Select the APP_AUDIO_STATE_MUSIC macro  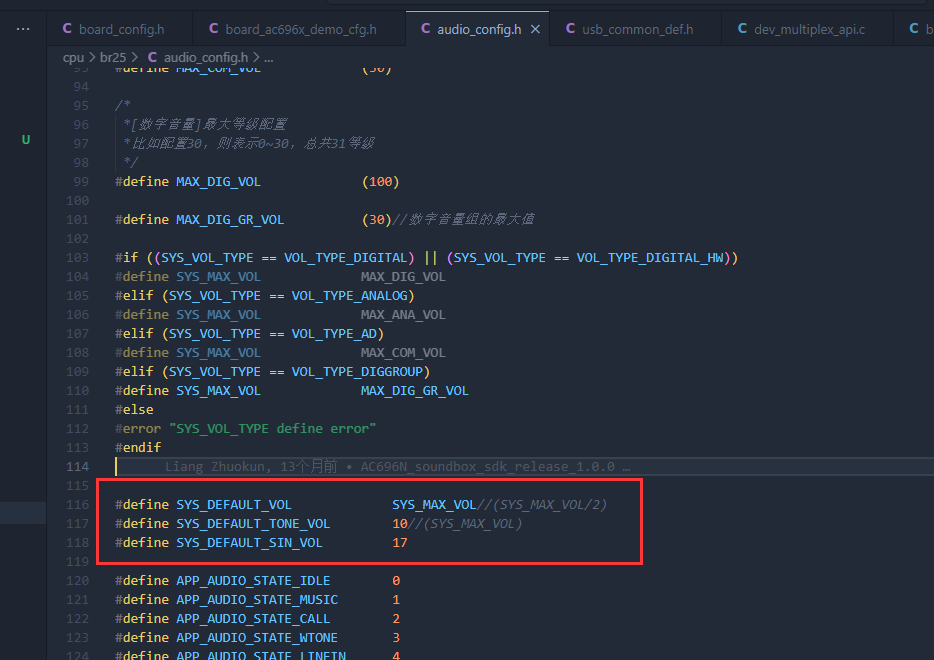(x=257, y=600)
